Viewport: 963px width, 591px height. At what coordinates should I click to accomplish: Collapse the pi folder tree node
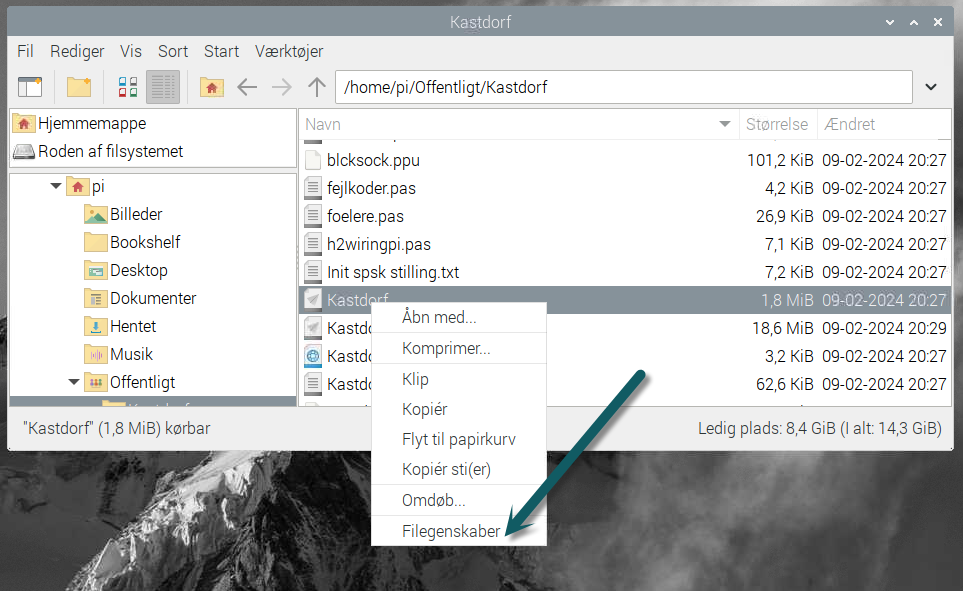click(56, 186)
